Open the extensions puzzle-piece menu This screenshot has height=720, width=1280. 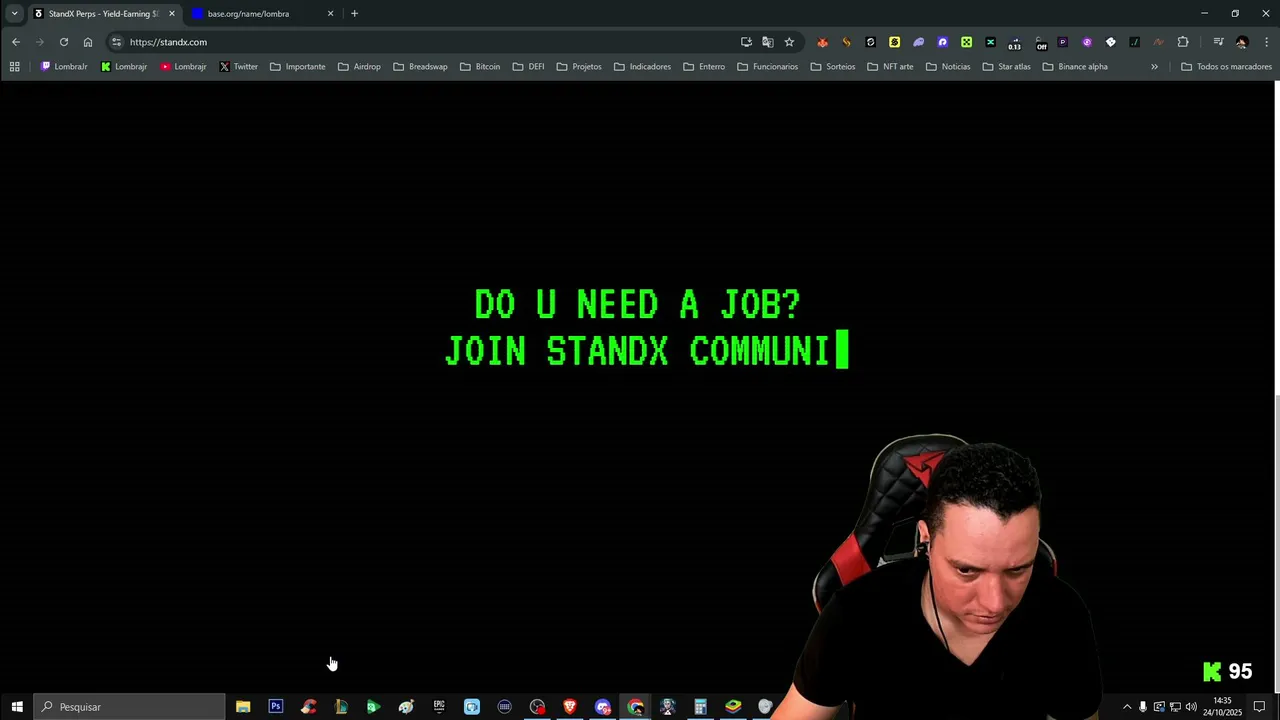[x=1183, y=42]
